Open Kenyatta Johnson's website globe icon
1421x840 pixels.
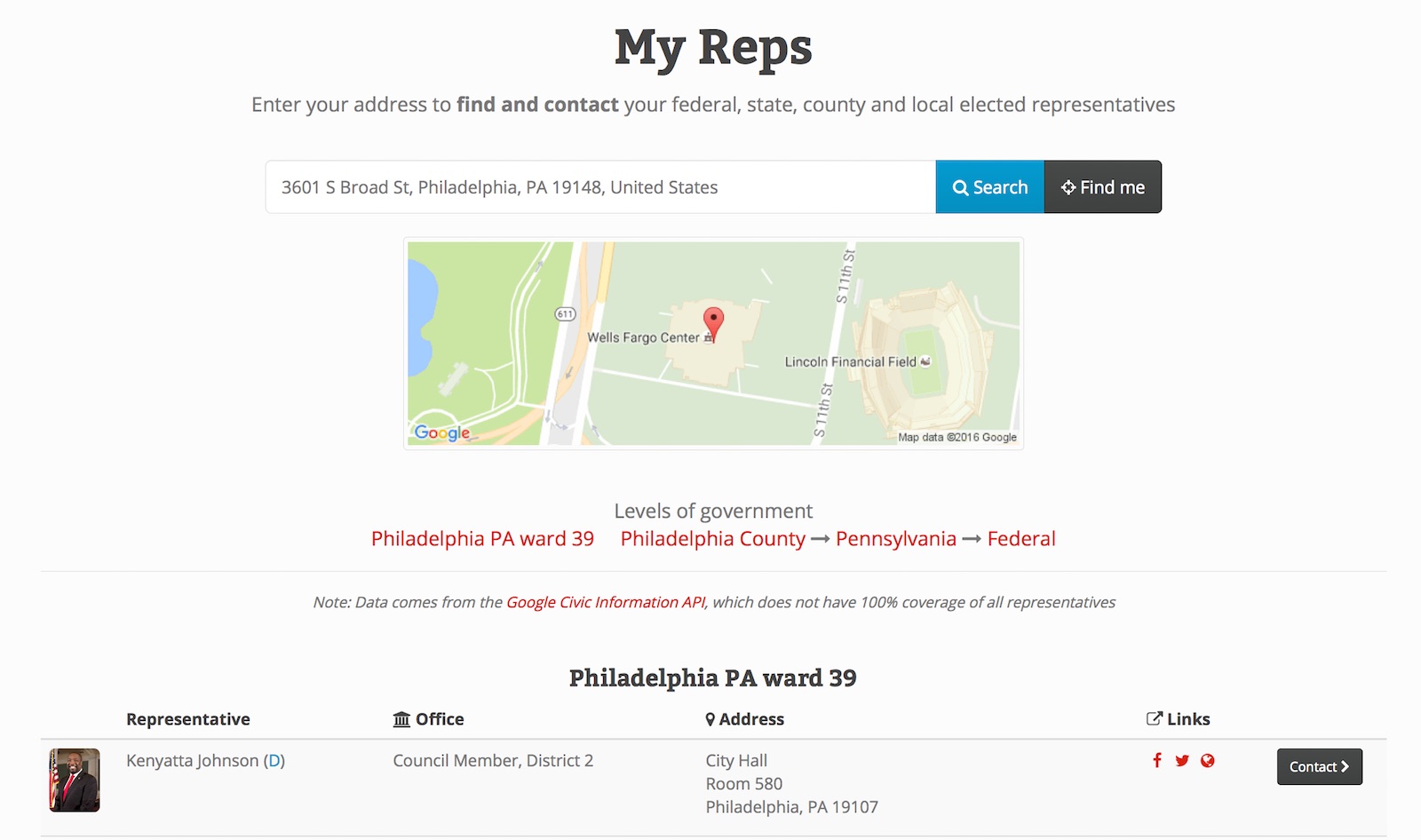coord(1207,760)
